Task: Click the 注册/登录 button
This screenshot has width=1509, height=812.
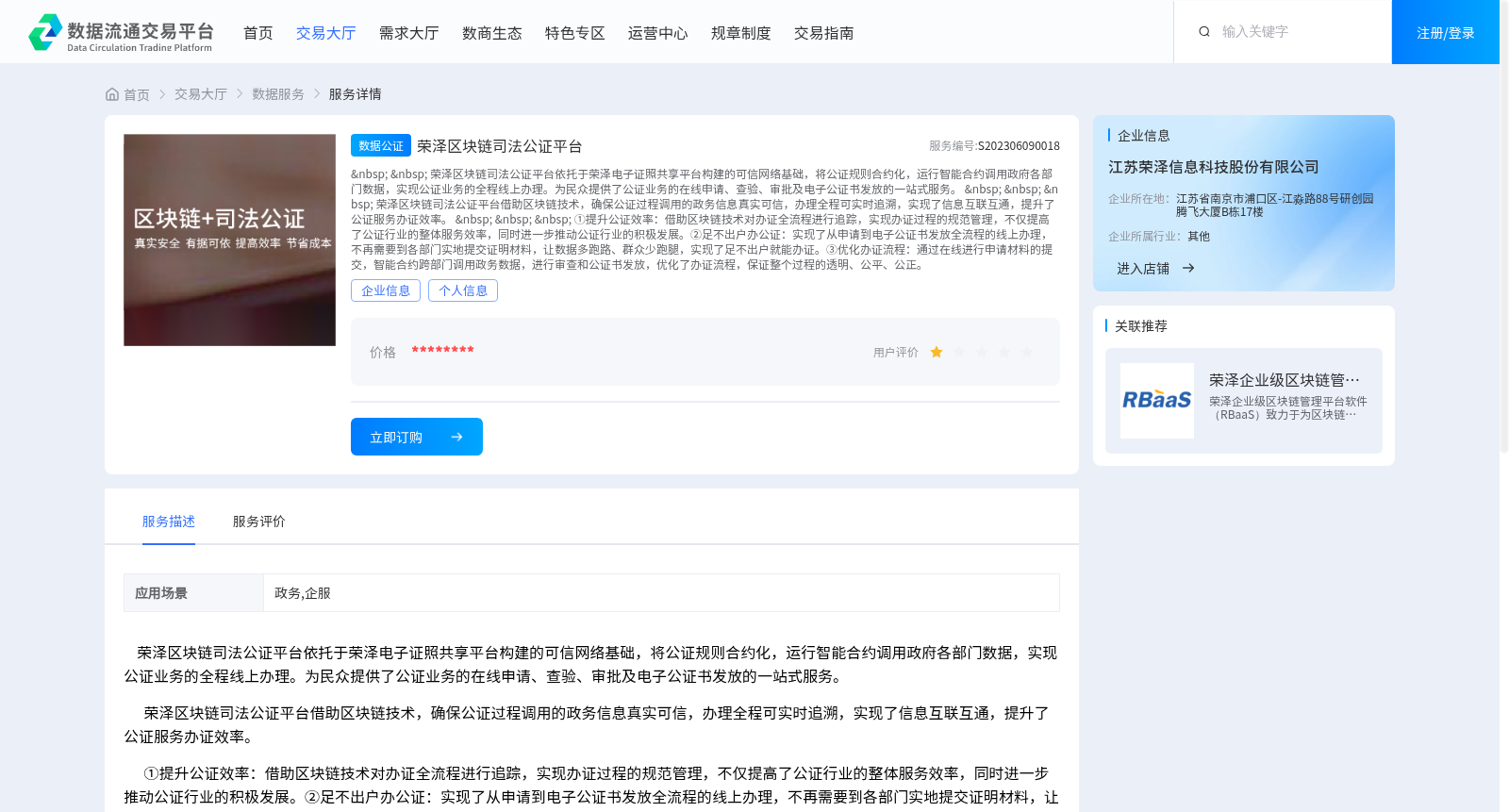Action: (x=1446, y=32)
